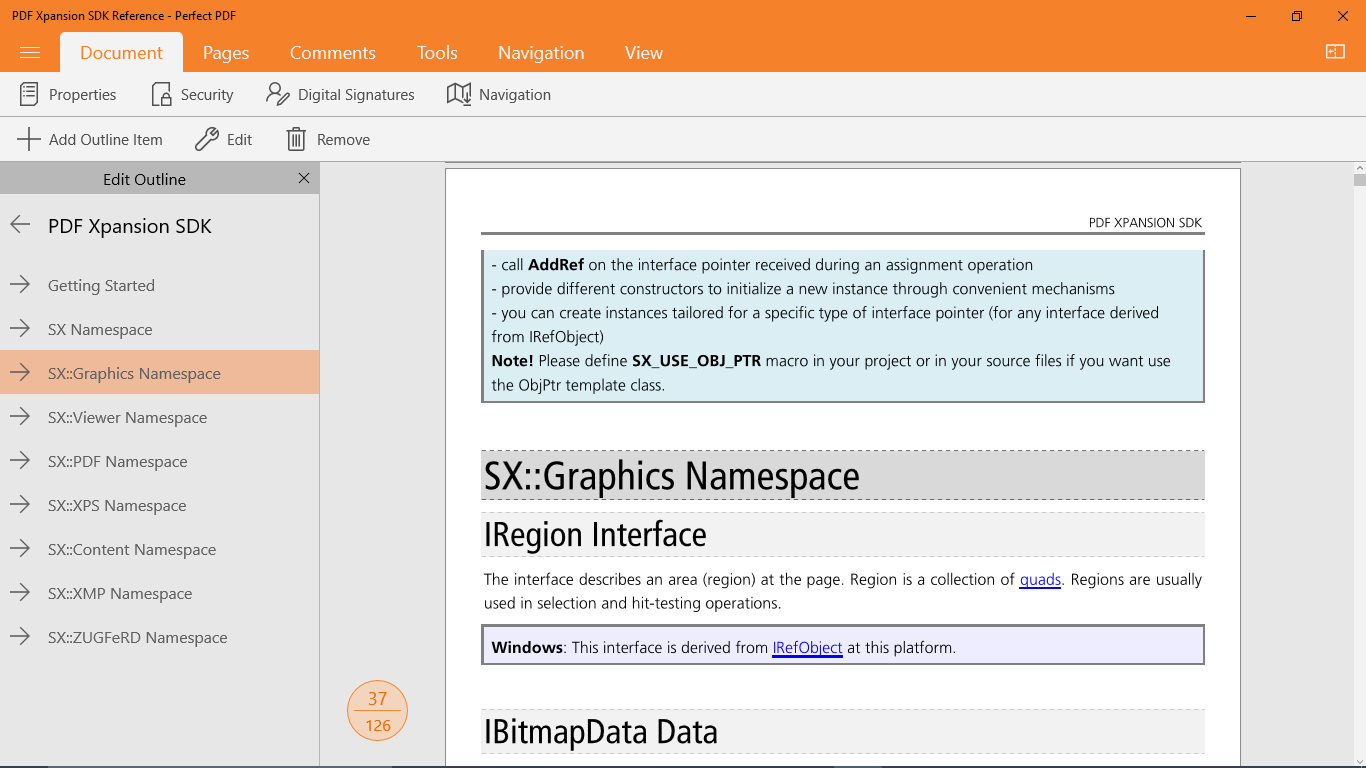Expand arrow next to SX::XMP Namespace
This screenshot has height=768, width=1366.
pos(20,593)
